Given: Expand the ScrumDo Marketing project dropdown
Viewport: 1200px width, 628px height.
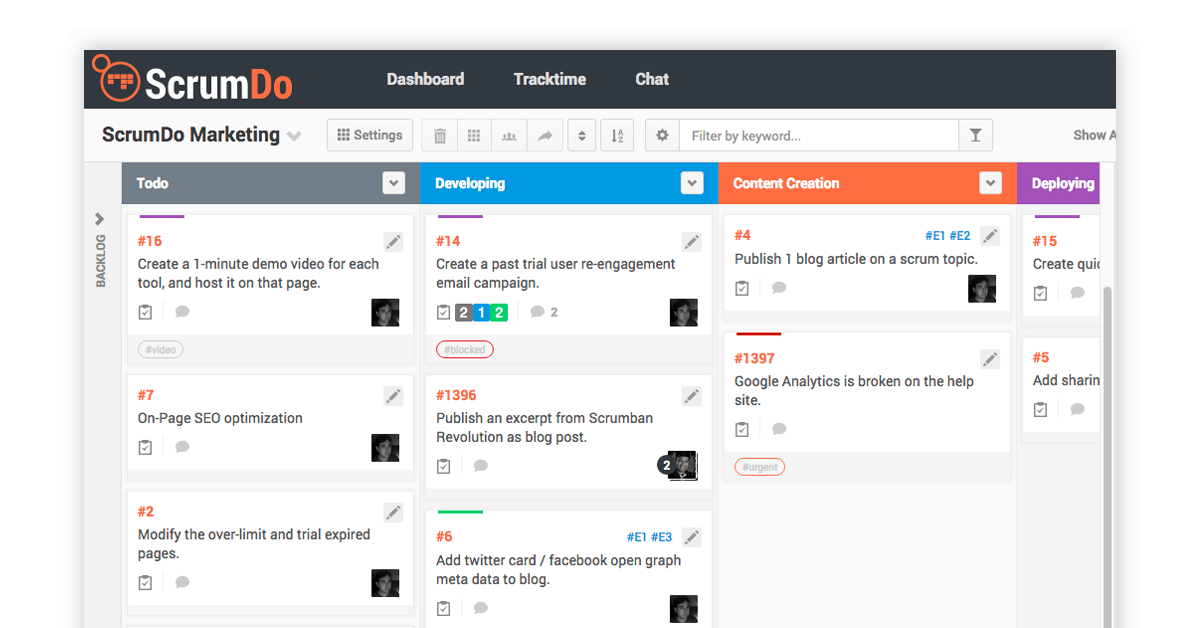Looking at the screenshot, I should [x=294, y=136].
